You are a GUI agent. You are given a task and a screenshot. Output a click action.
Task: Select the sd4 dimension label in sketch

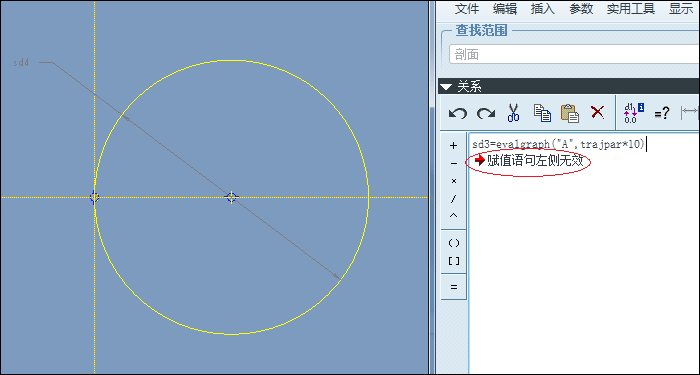(21, 63)
